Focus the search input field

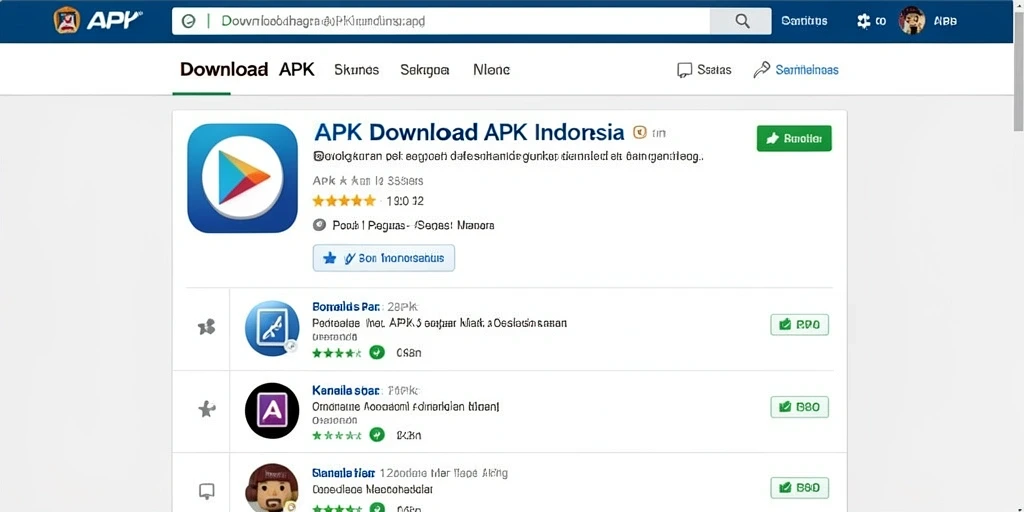click(x=441, y=21)
